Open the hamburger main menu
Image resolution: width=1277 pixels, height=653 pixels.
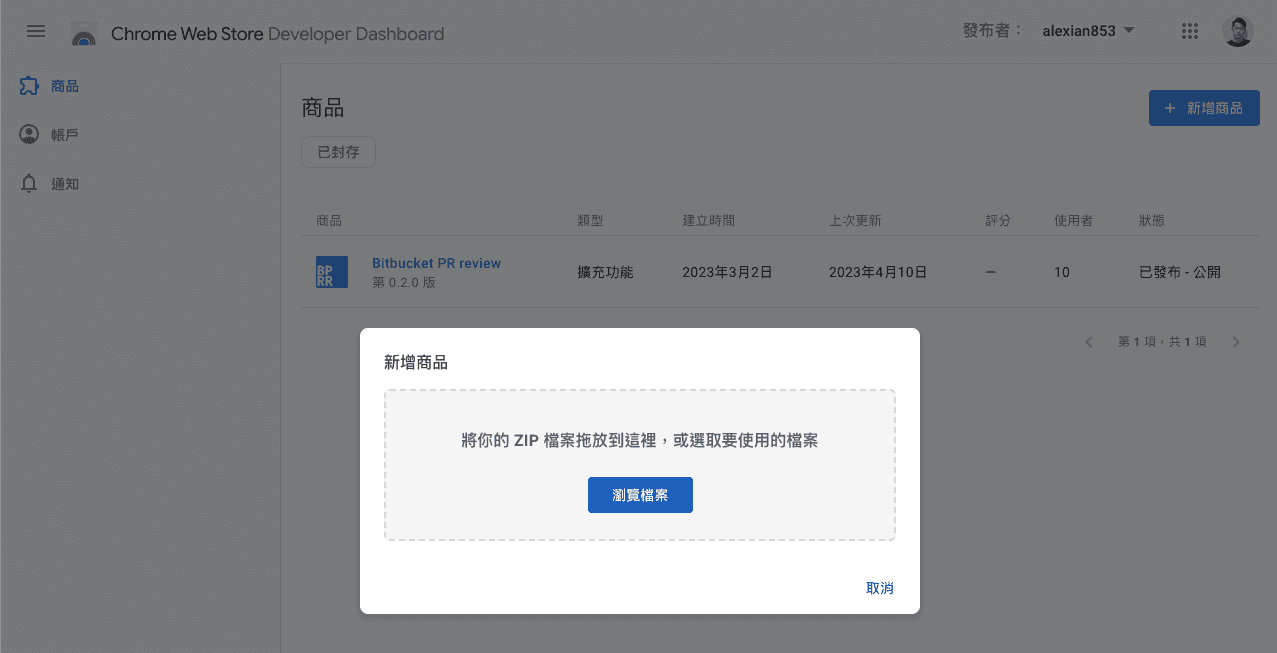36,31
